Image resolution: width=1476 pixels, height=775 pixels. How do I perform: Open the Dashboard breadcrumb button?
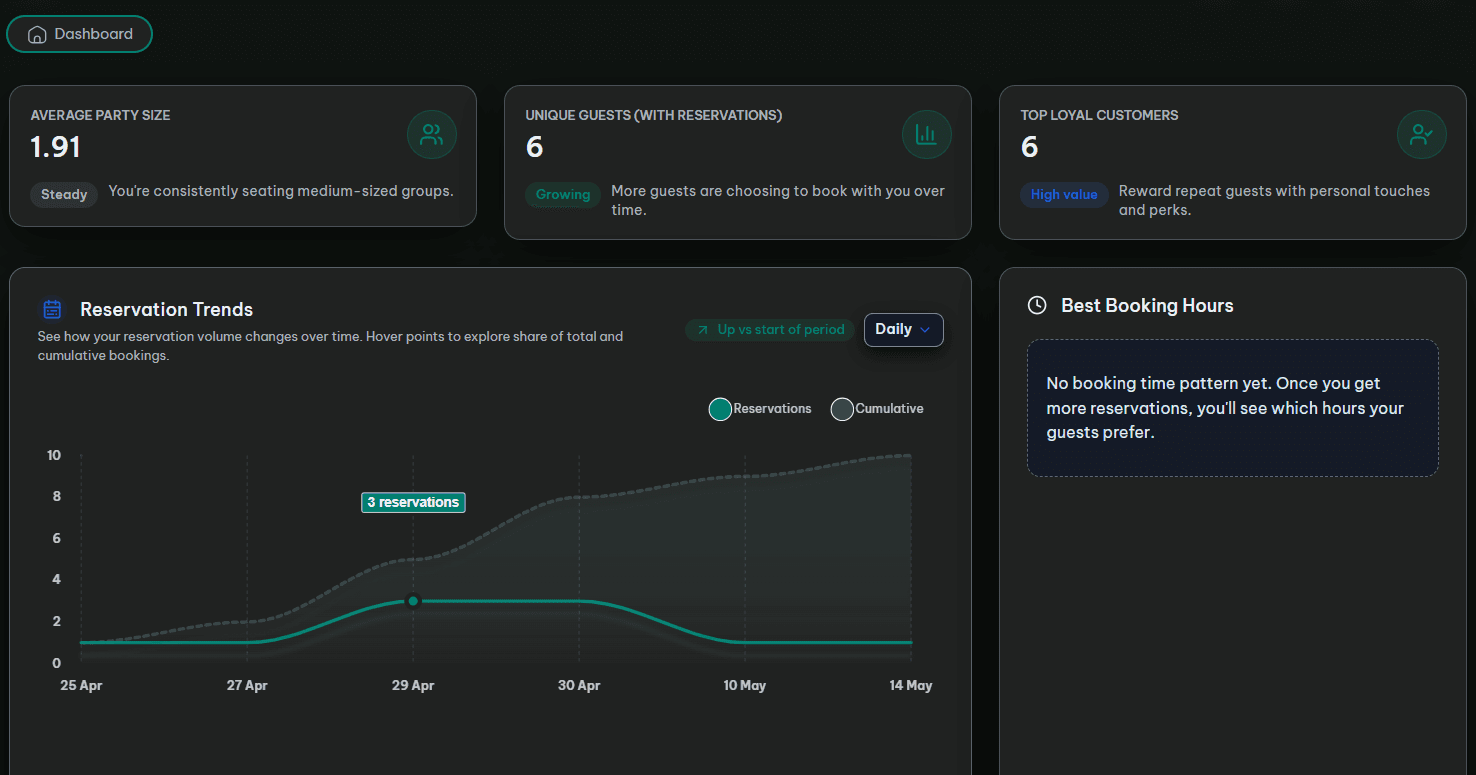pyautogui.click(x=79, y=34)
